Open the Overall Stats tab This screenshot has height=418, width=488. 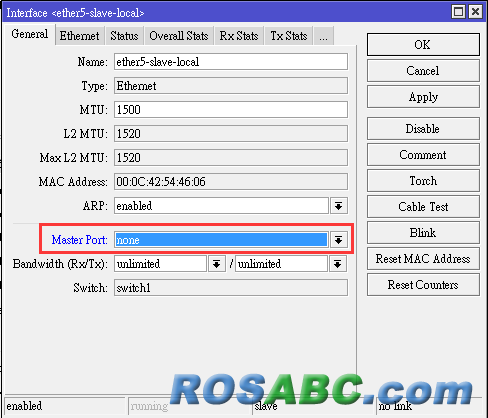[179, 36]
